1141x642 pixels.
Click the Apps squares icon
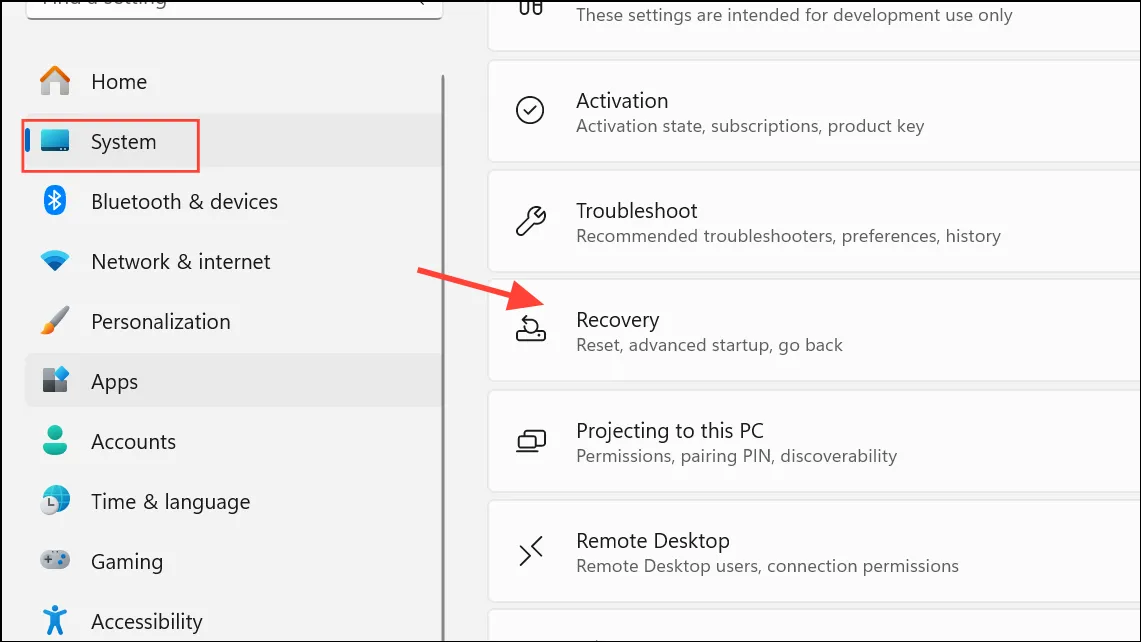click(x=55, y=380)
